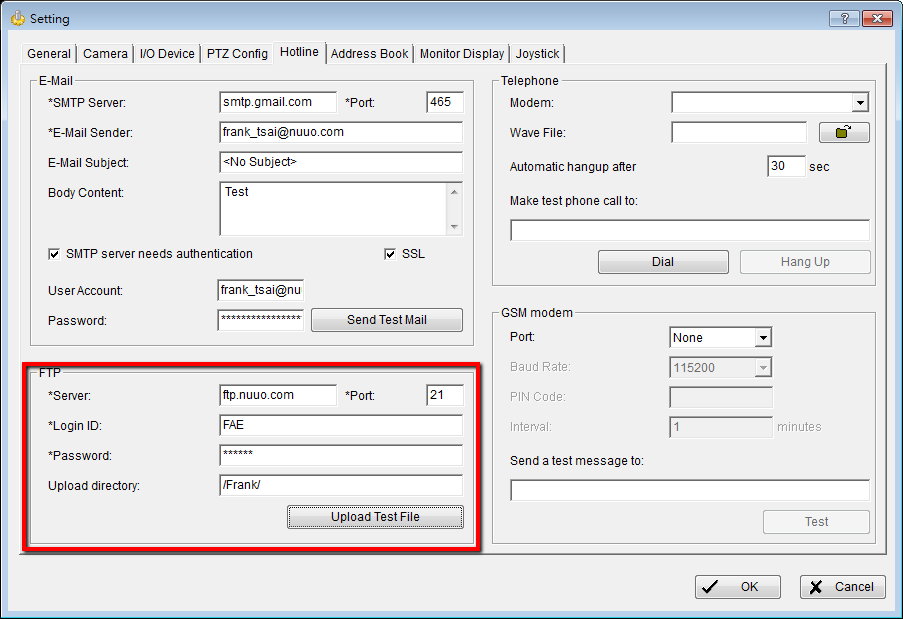This screenshot has width=903, height=619.
Task: Confirm settings with the OK button
Action: [738, 587]
